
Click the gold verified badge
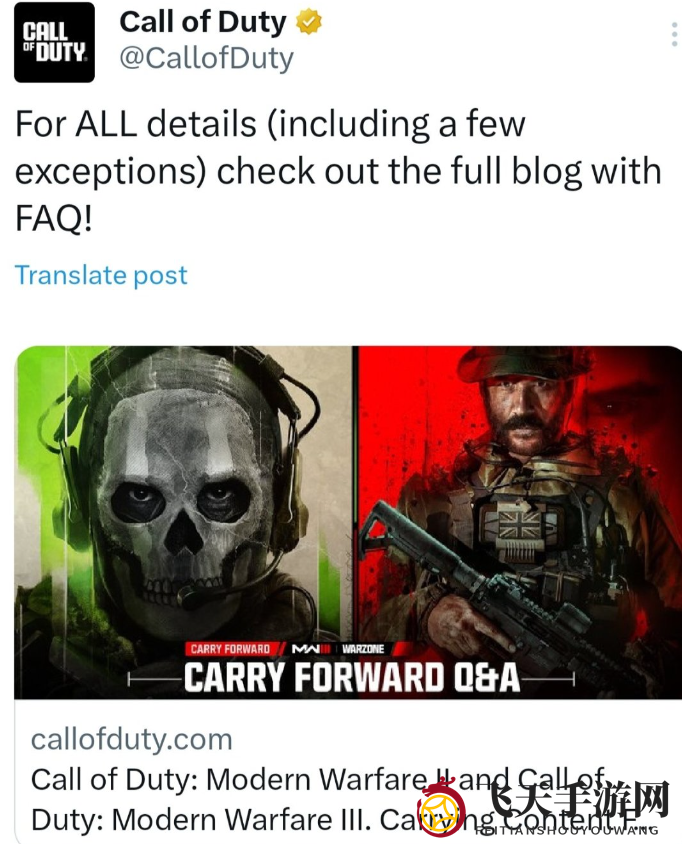coord(308,23)
